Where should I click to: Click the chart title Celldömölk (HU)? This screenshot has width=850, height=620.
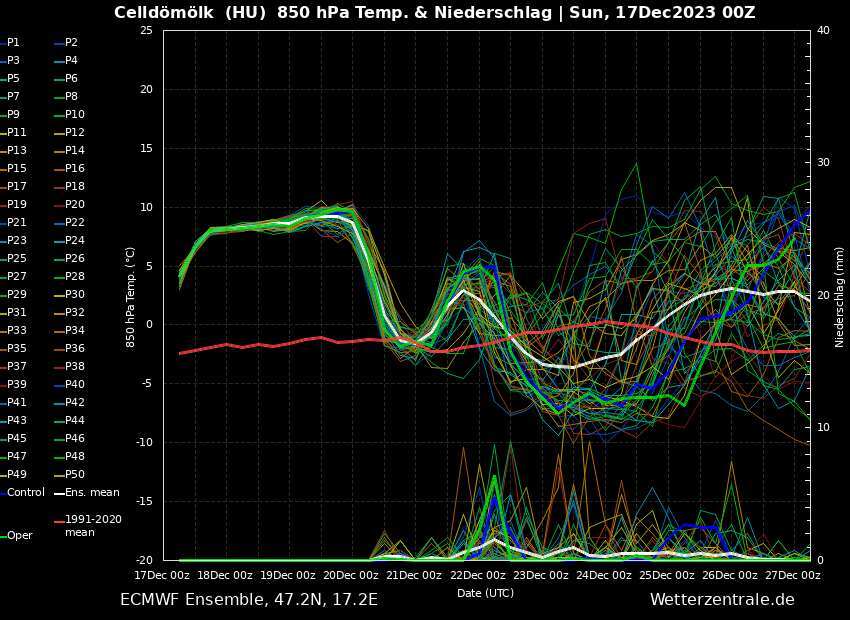point(190,13)
